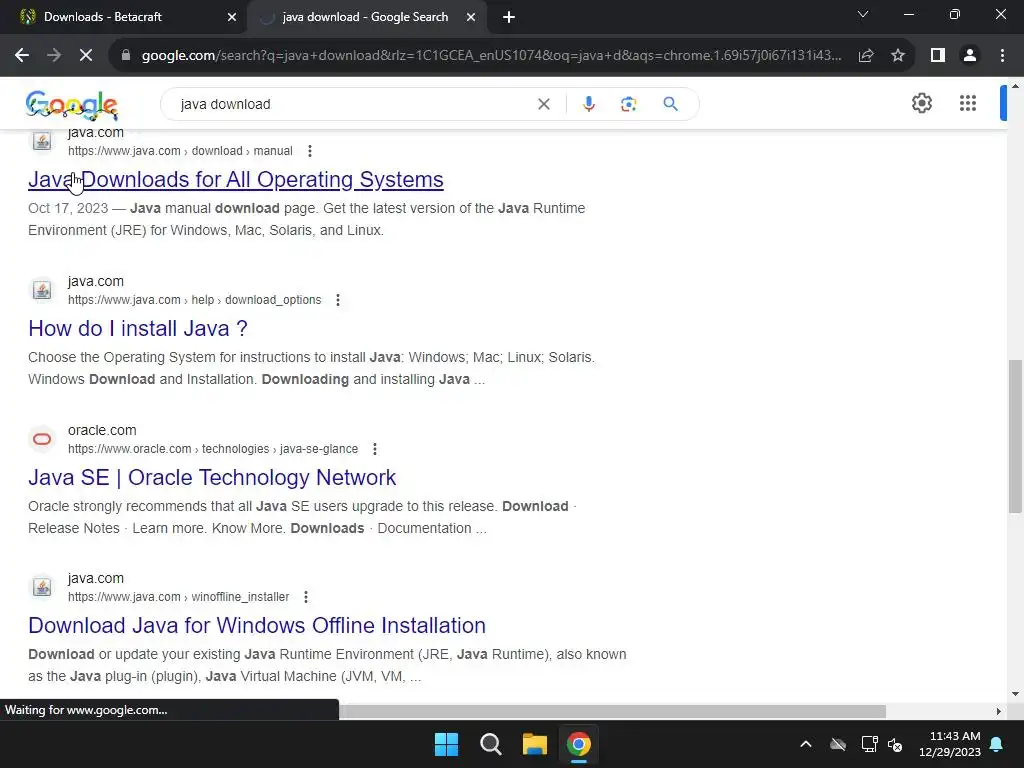Open Chrome's three-dot menu
The height and width of the screenshot is (768, 1024).
point(1002,56)
